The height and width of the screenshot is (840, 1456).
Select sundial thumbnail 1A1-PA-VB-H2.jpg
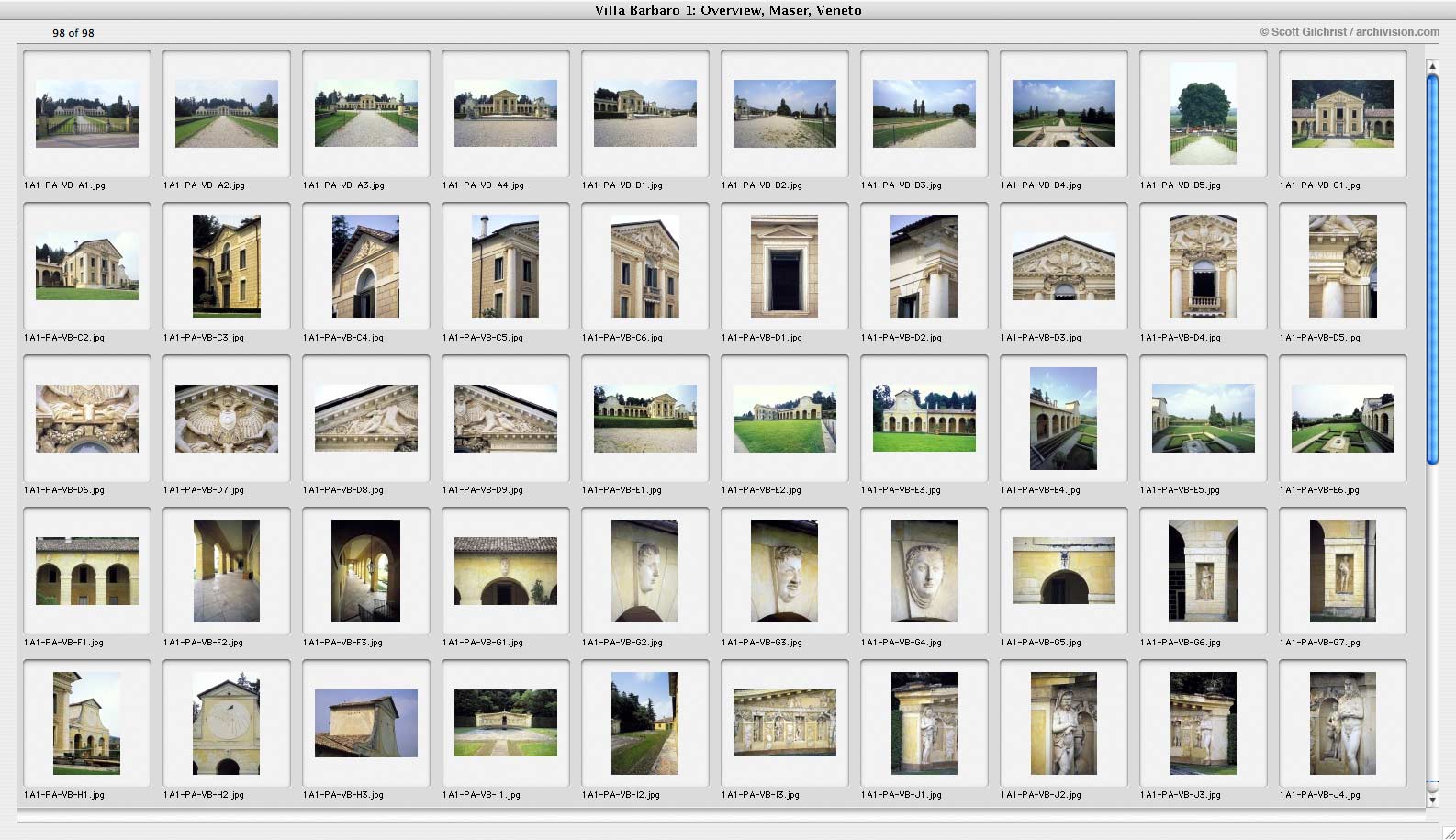pos(227,723)
